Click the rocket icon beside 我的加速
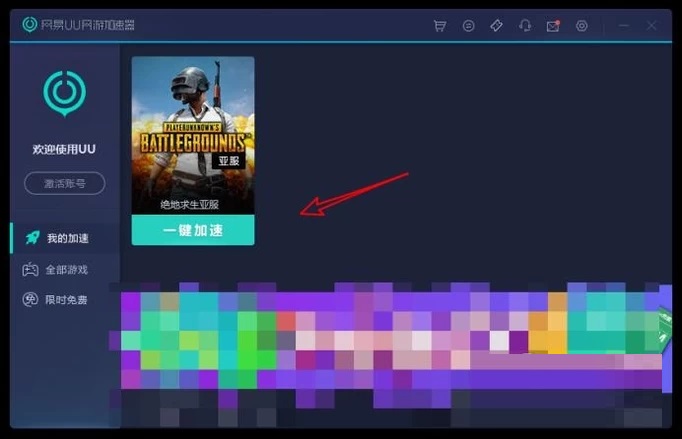The height and width of the screenshot is (439, 682). tap(33, 238)
